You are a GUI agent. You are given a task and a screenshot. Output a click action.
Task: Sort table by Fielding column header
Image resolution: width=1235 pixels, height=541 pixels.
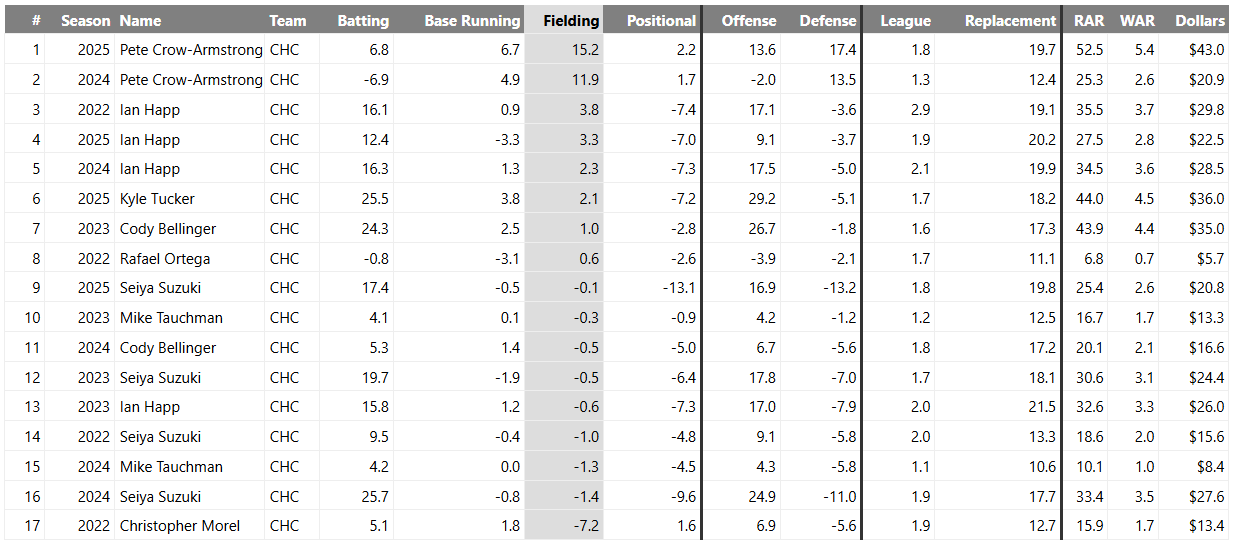click(570, 20)
